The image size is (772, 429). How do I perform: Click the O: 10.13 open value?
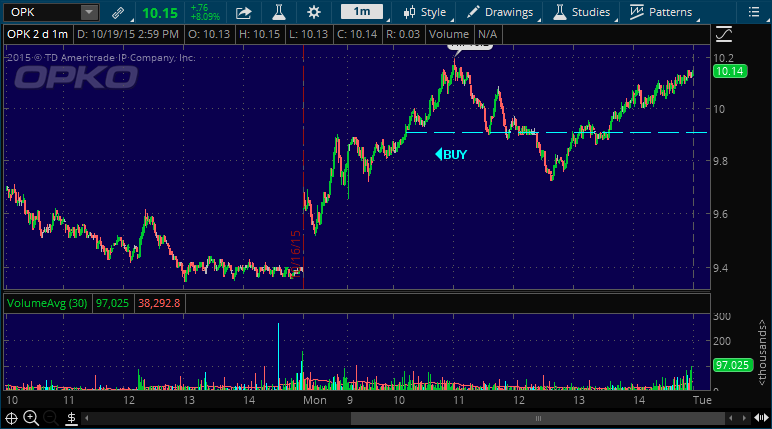pyautogui.click(x=209, y=34)
